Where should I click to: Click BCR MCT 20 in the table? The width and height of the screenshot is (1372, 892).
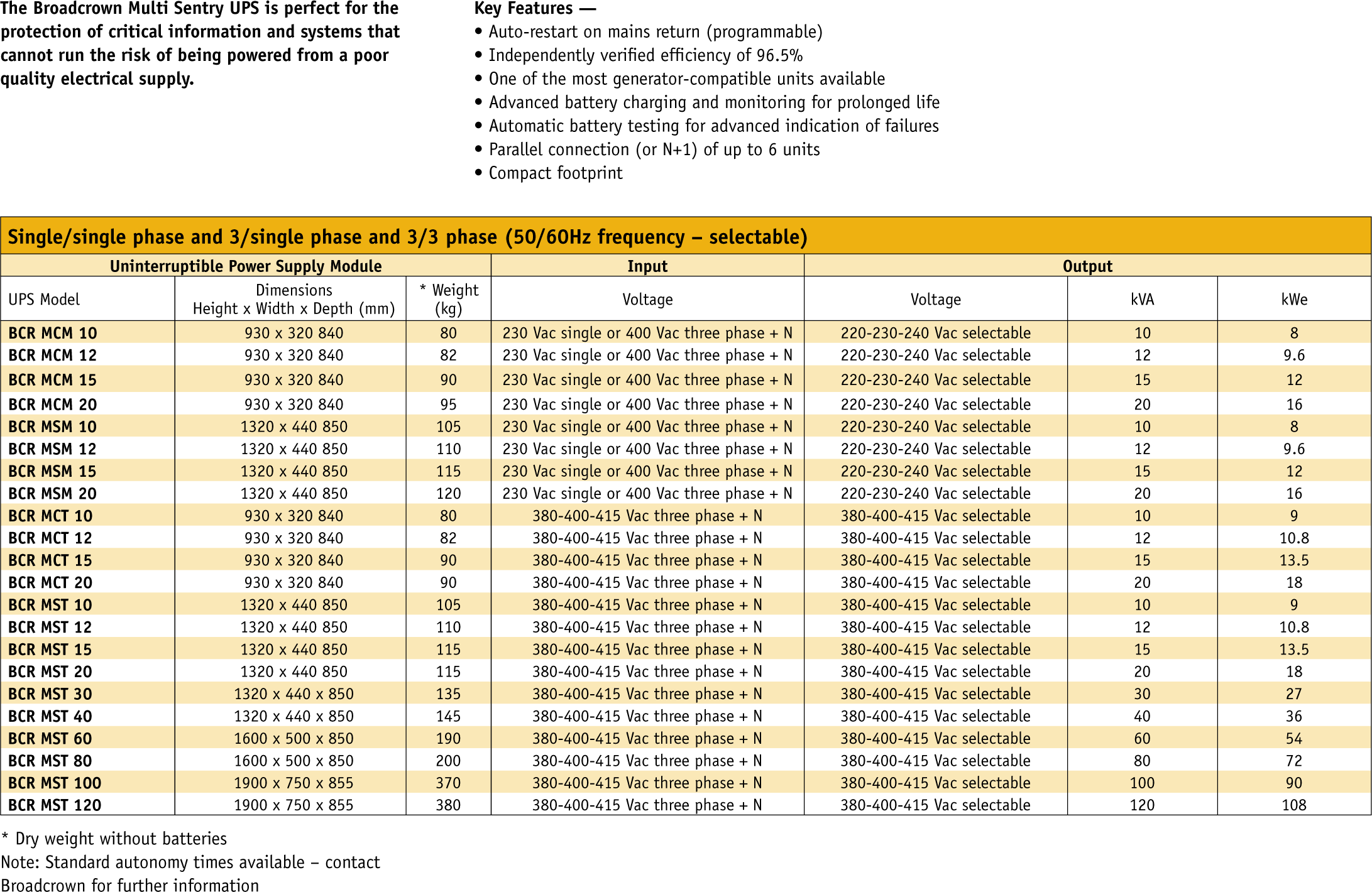click(50, 583)
